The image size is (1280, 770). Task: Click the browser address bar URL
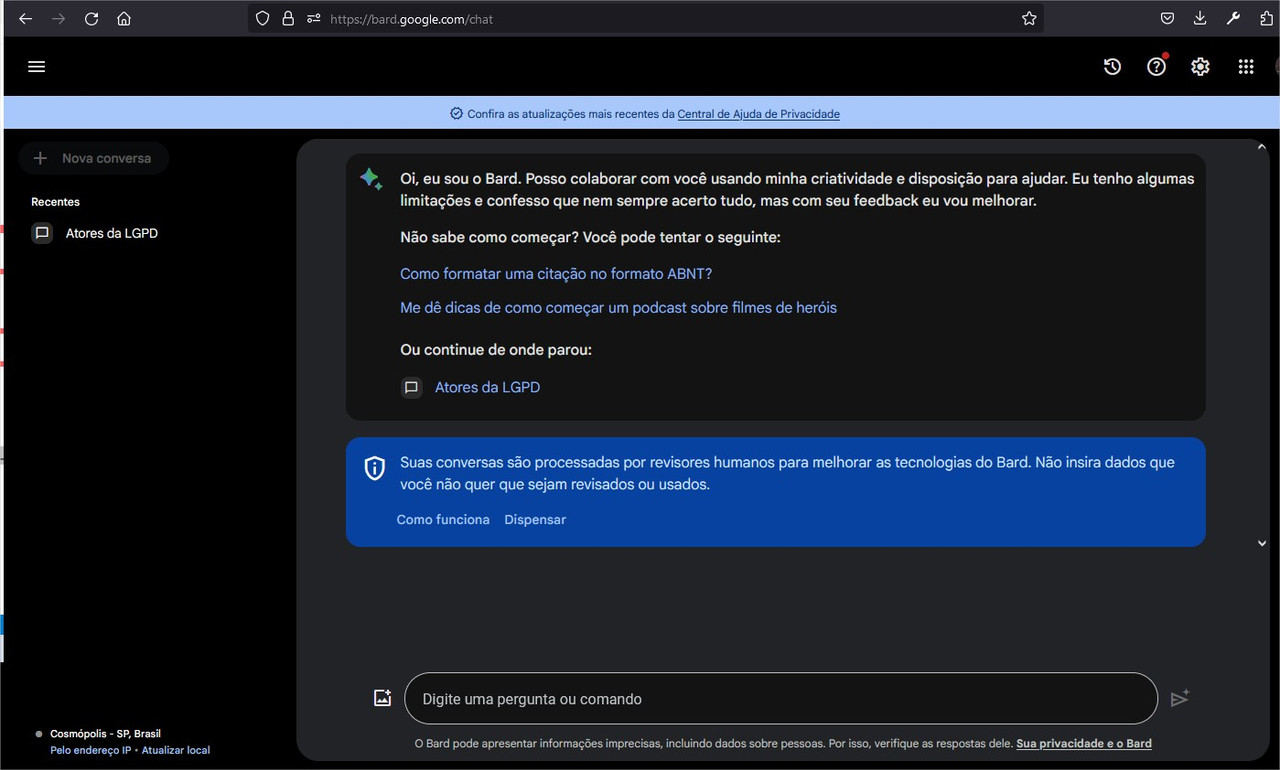coord(410,18)
